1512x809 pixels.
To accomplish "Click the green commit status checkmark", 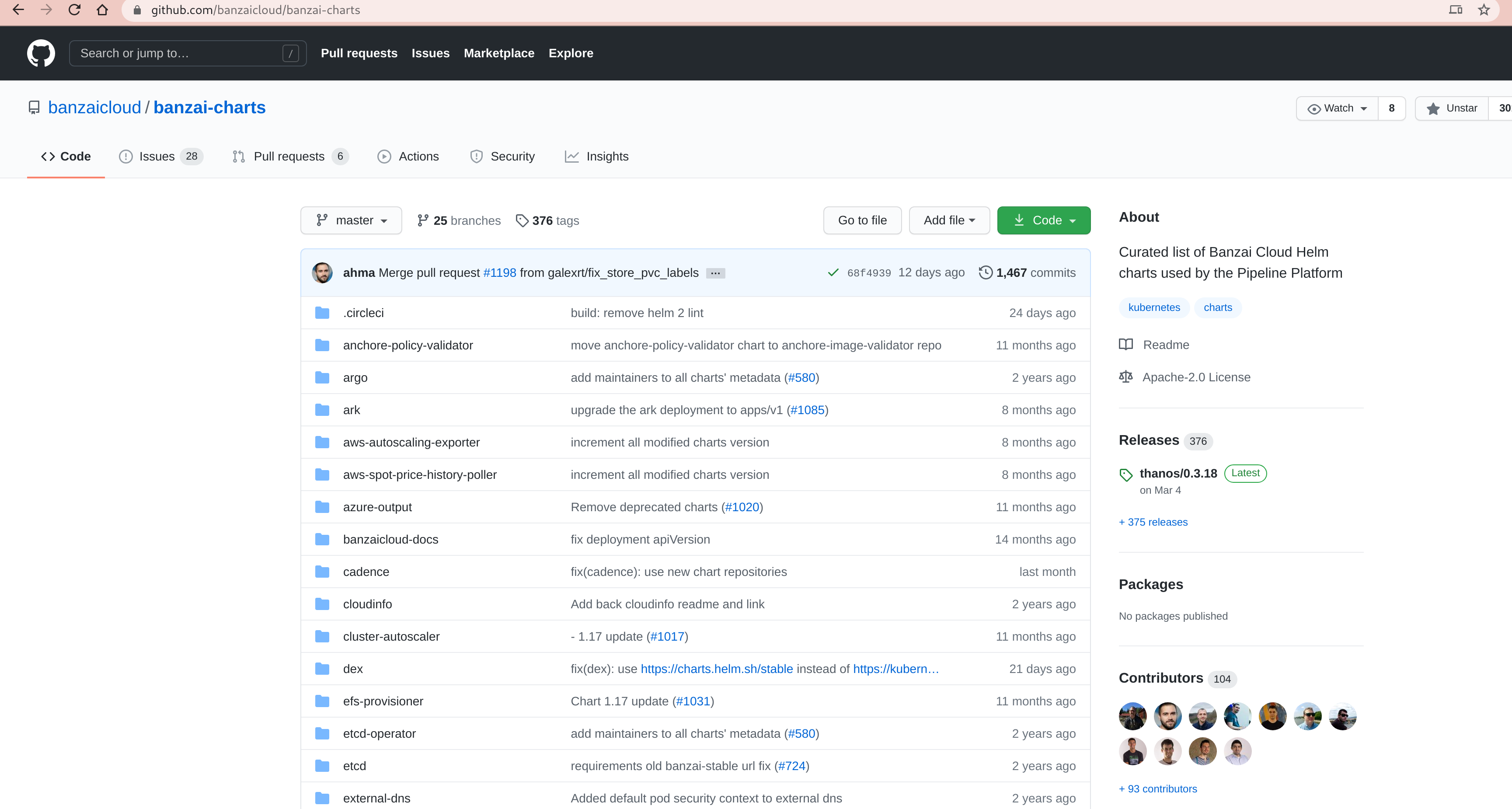I will point(833,272).
